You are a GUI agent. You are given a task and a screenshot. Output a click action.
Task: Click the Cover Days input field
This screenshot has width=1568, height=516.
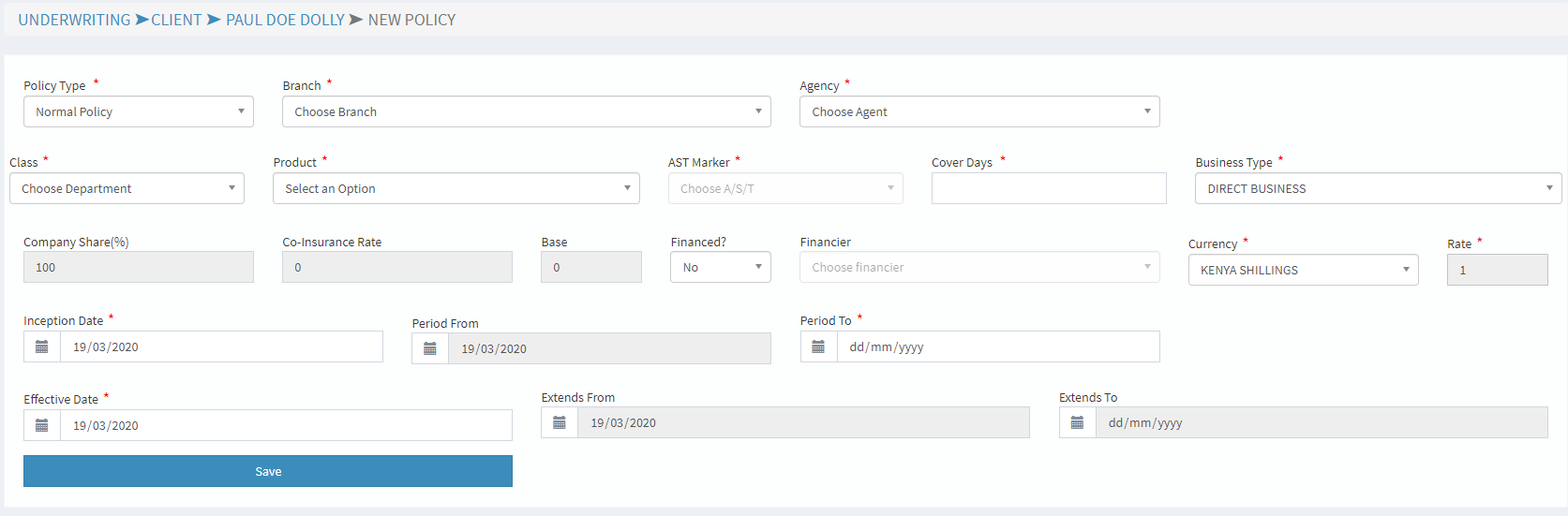coord(1048,188)
